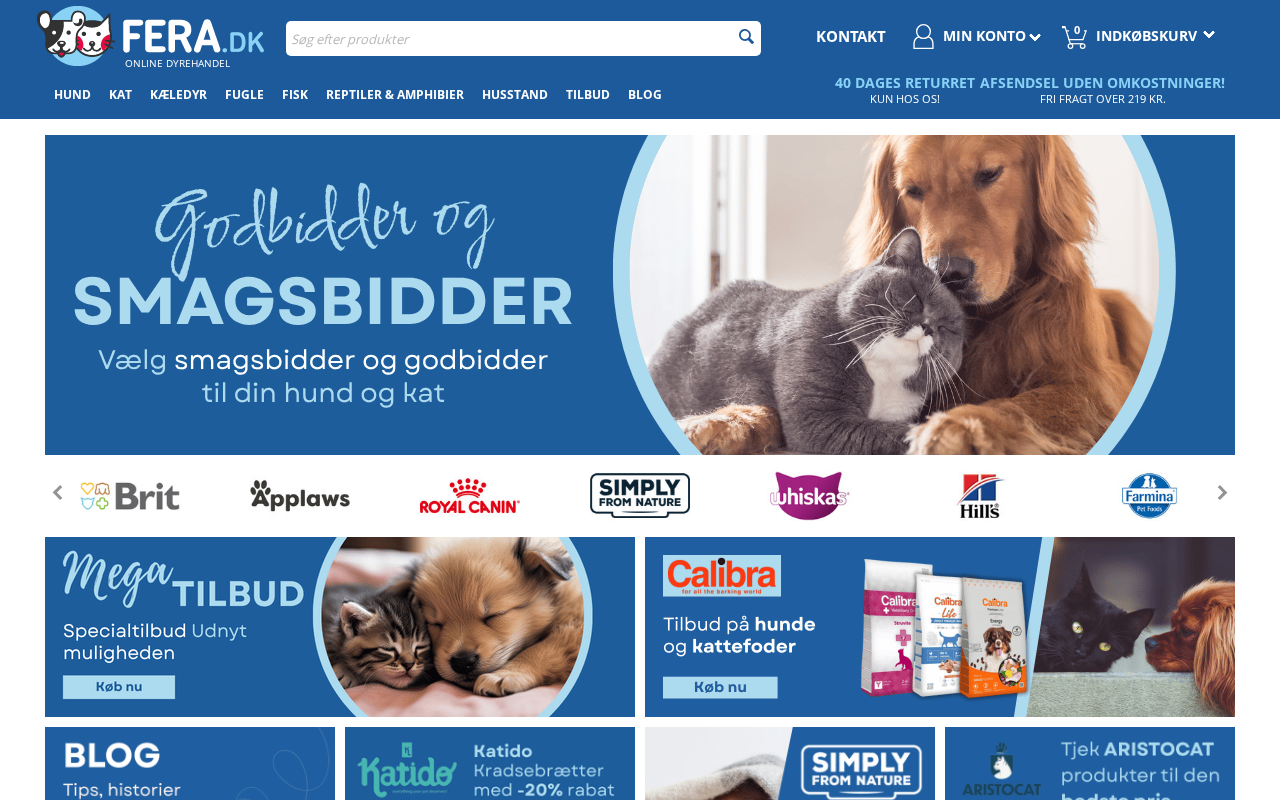The width and height of the screenshot is (1280, 800).
Task: Show previous brands with left arrow
Action: pos(57,492)
